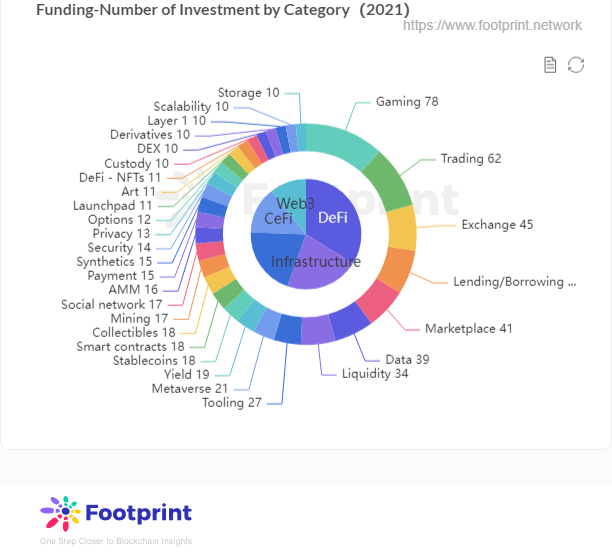The width and height of the screenshot is (612, 556).
Task: Click the Exchange 45 label
Action: pos(497,224)
